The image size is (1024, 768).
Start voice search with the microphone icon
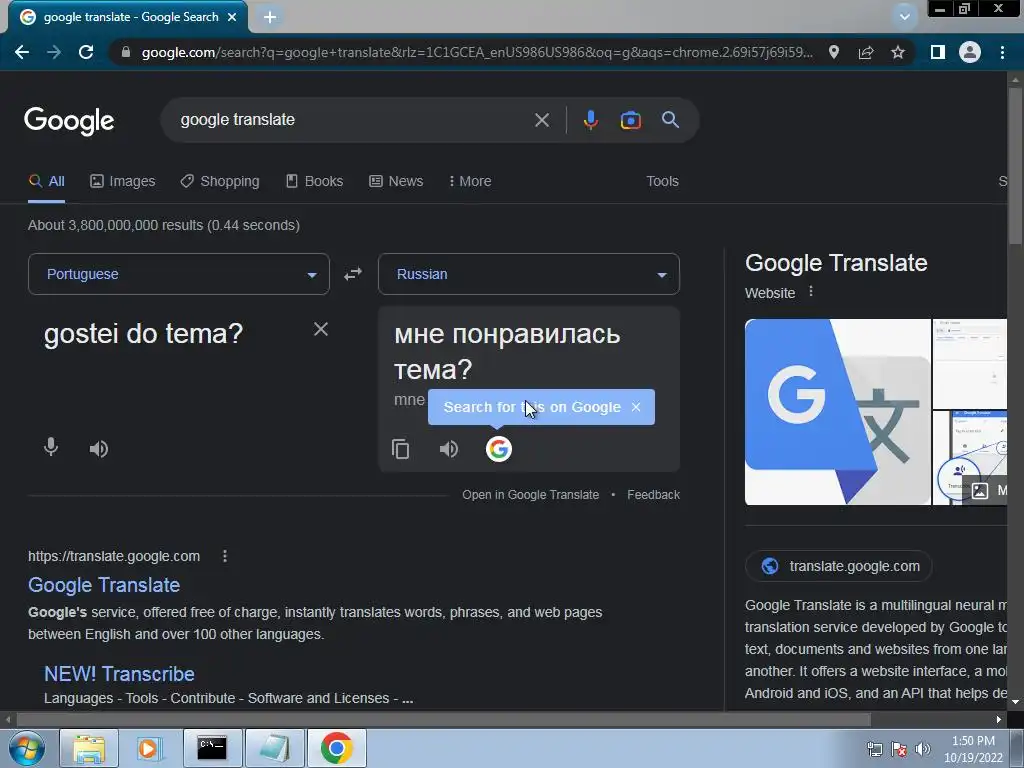tap(591, 120)
